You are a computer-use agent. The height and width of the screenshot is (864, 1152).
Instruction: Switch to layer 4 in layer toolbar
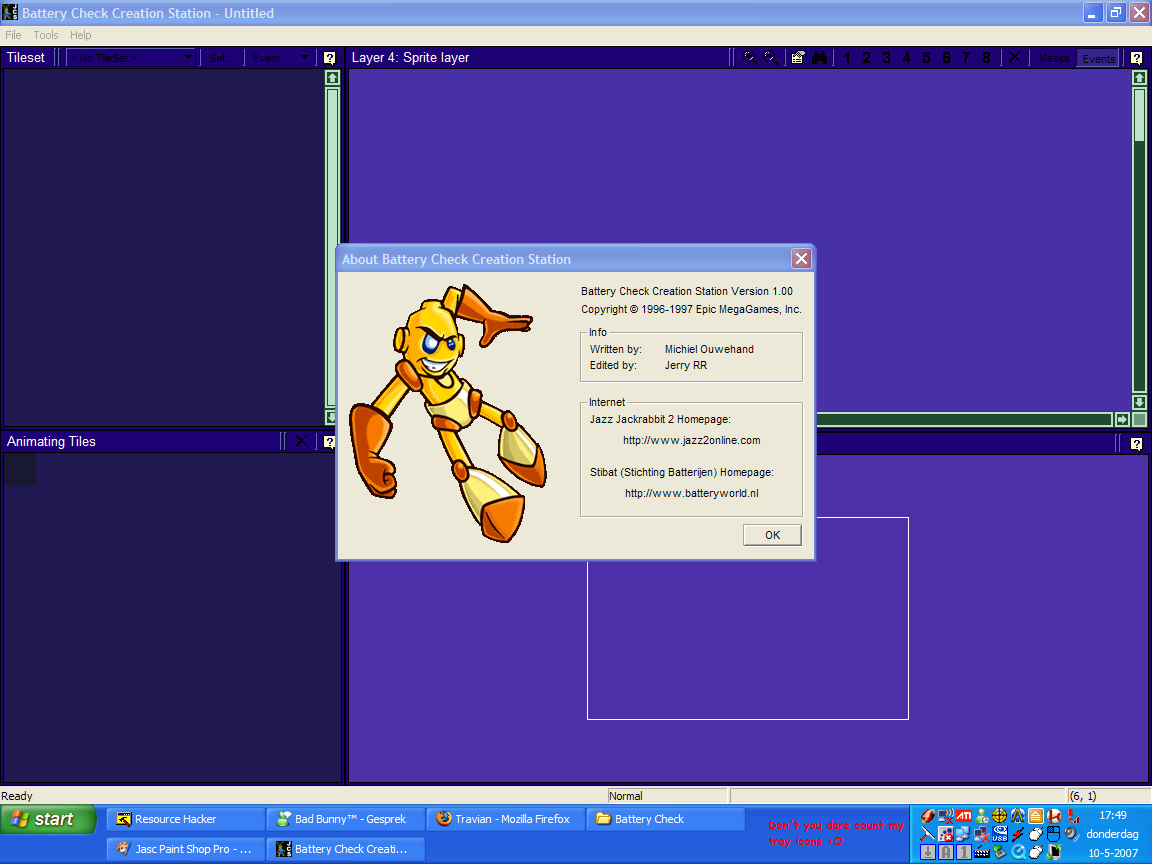coord(907,57)
